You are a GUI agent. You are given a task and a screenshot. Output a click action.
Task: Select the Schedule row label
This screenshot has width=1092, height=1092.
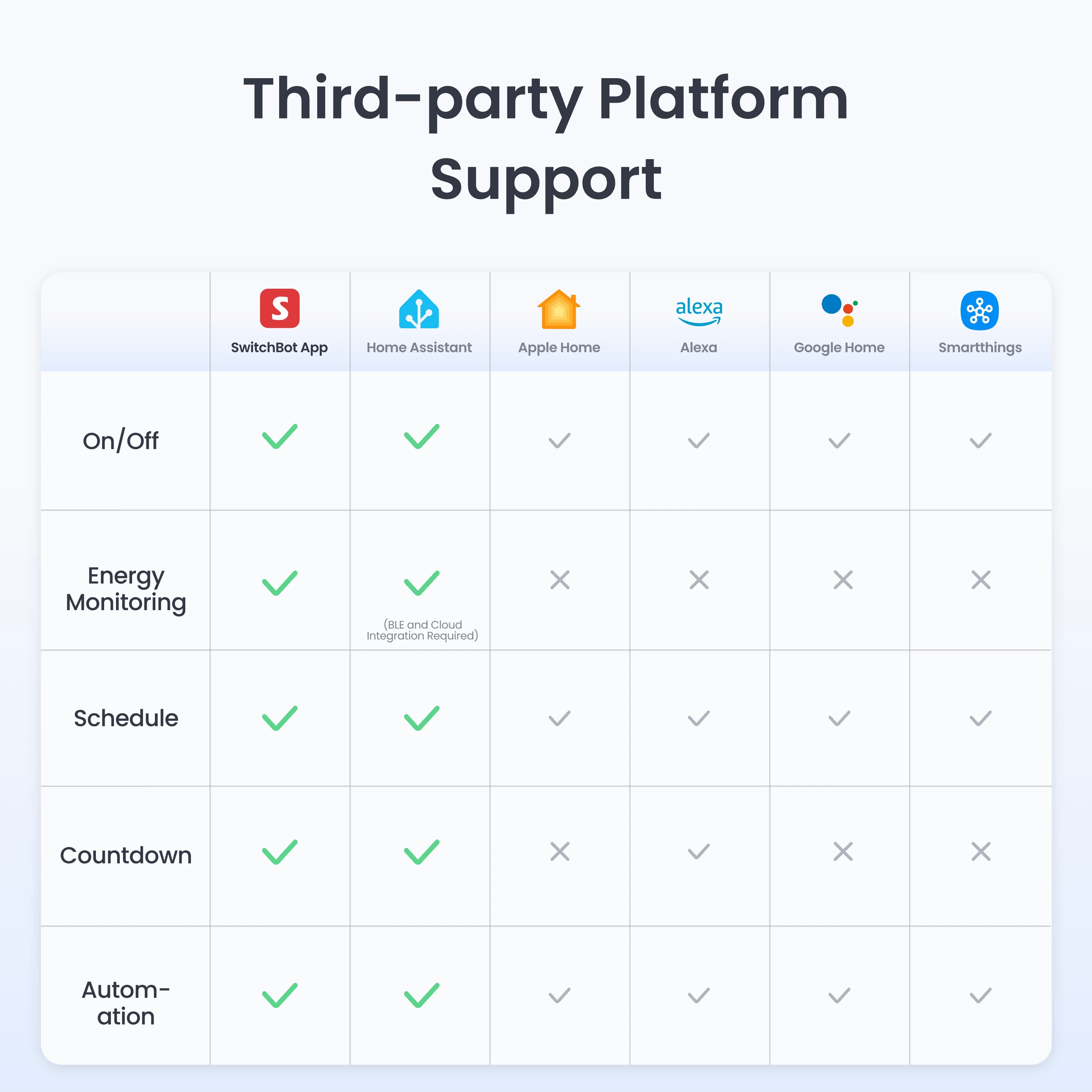point(126,718)
